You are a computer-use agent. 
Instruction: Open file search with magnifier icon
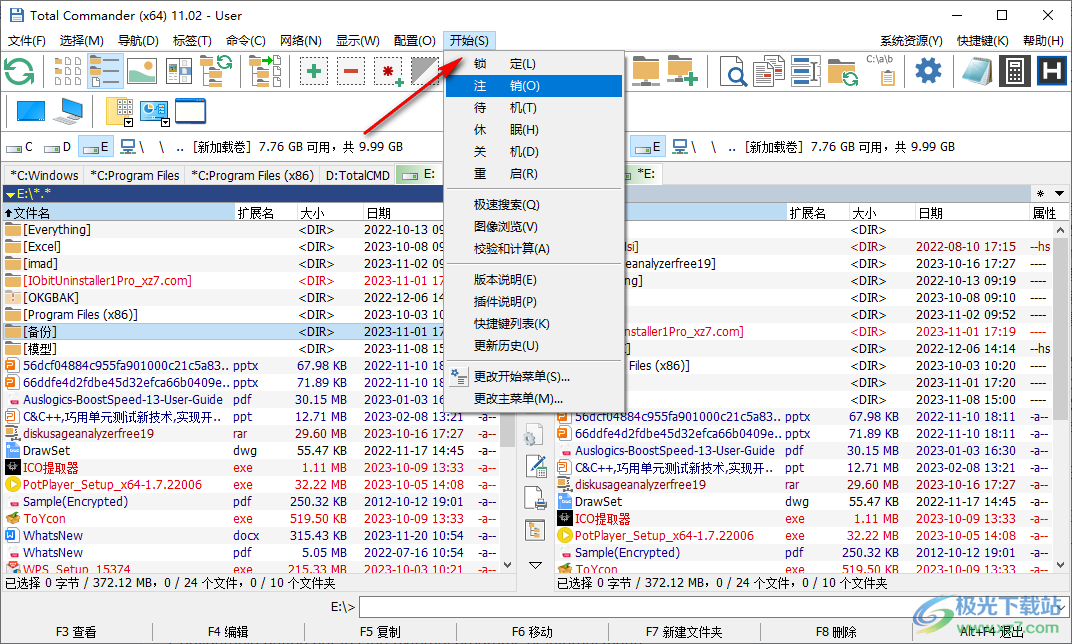[x=732, y=71]
